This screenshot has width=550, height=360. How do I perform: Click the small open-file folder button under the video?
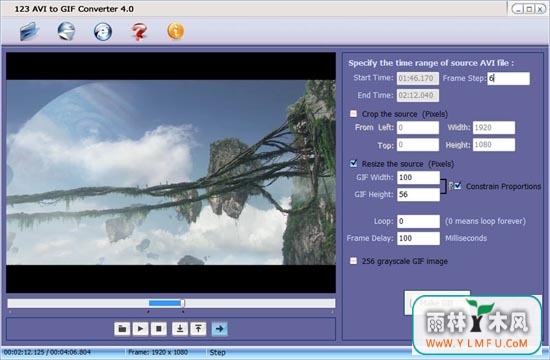click(x=122, y=329)
